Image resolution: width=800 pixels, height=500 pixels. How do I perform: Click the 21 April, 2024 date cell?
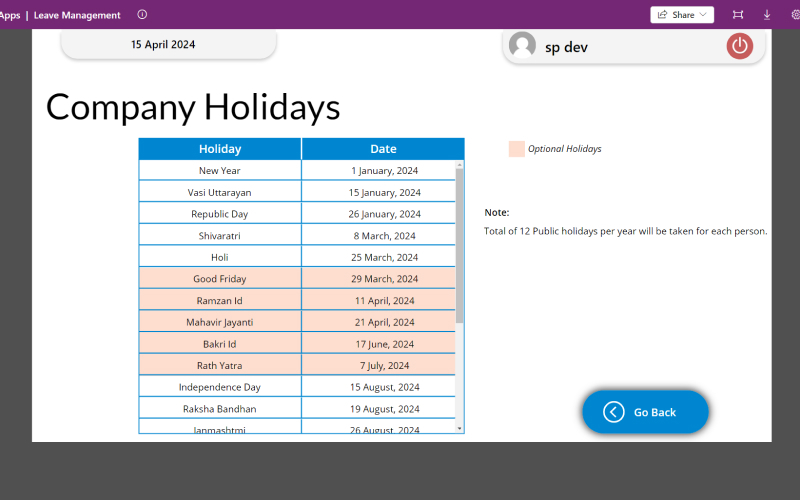[379, 322]
